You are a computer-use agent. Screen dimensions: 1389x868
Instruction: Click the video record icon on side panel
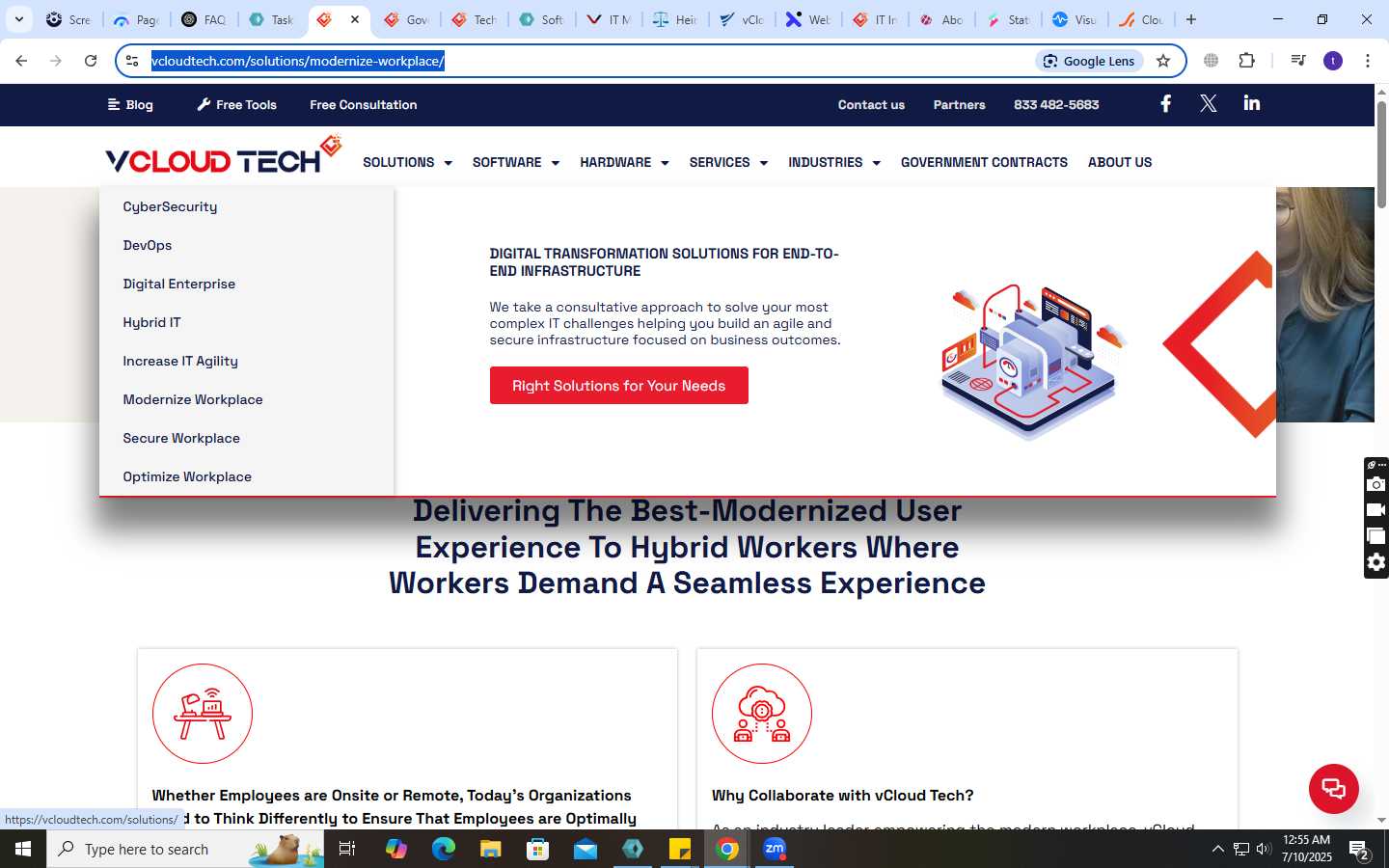point(1376,510)
